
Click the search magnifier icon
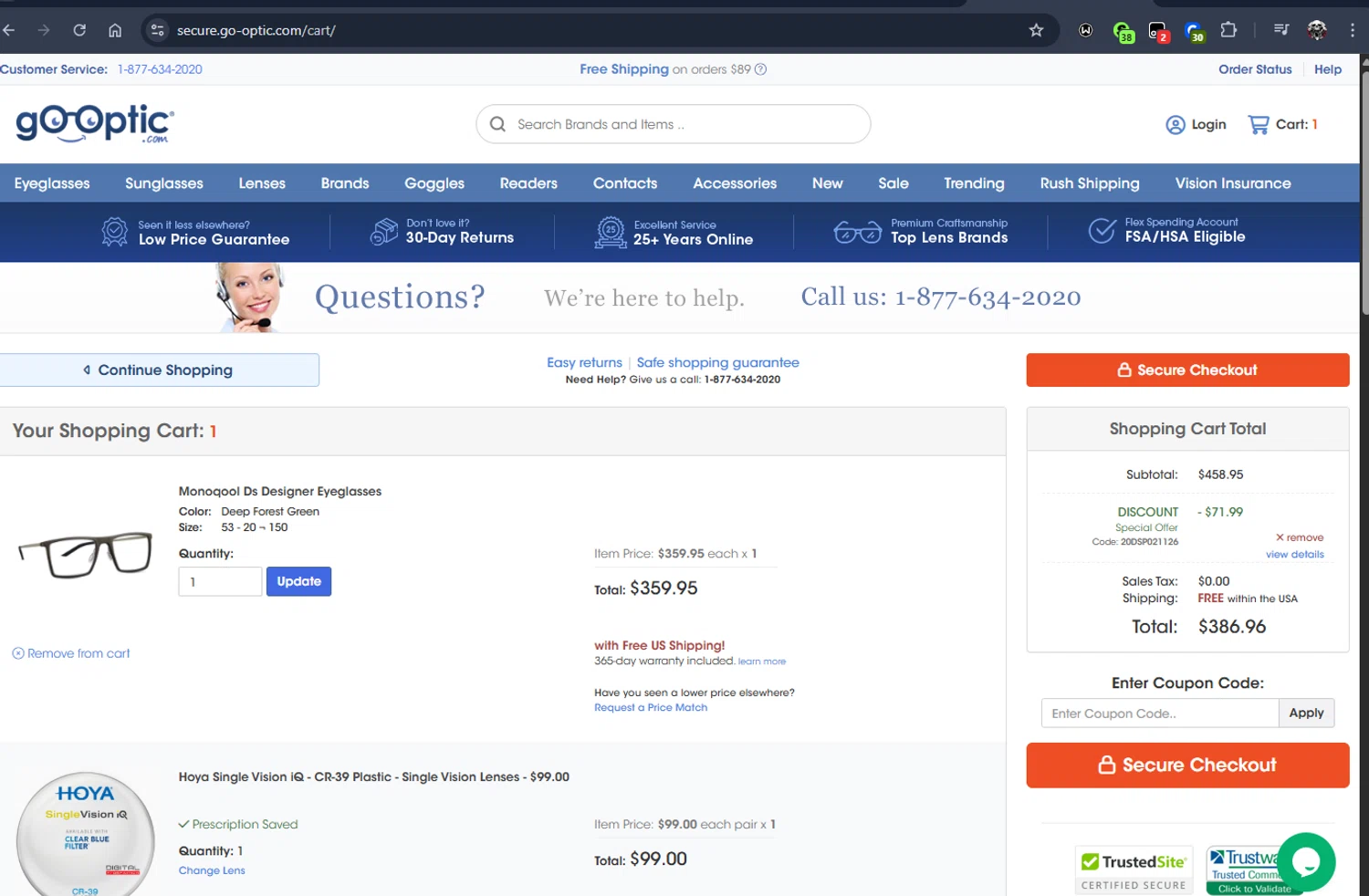(x=497, y=124)
